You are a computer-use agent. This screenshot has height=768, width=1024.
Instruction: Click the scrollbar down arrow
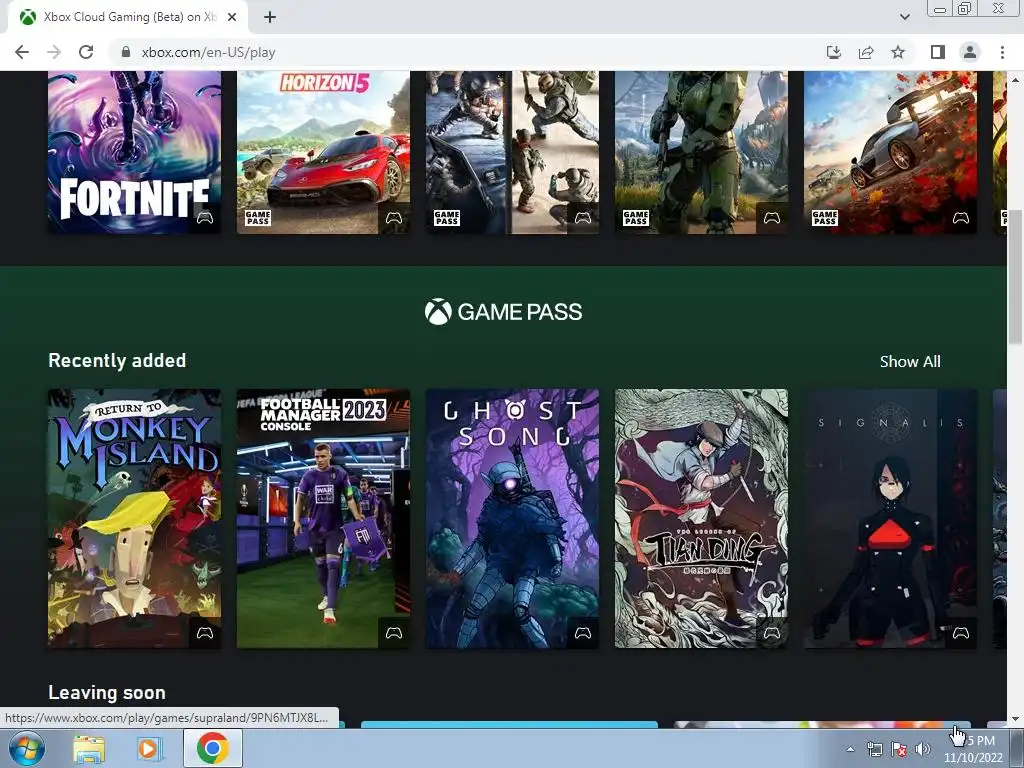click(1016, 718)
